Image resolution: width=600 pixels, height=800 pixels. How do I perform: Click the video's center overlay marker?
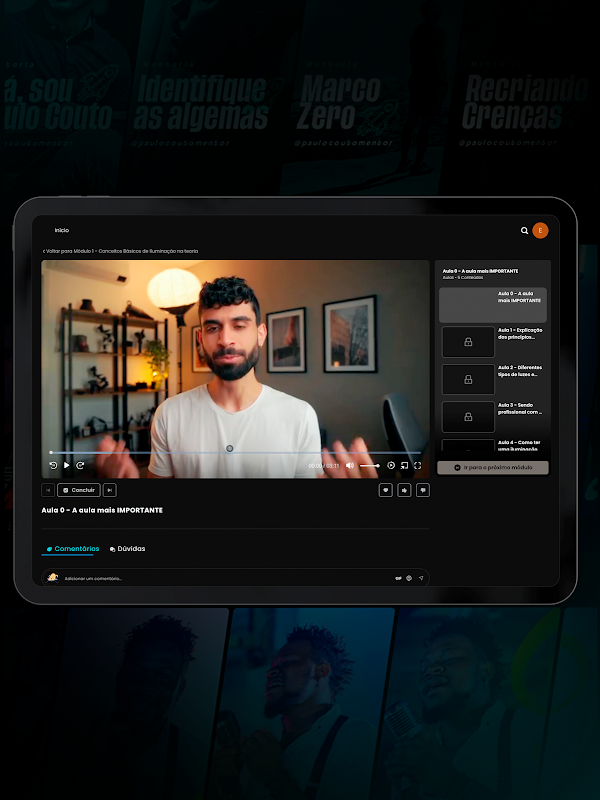(x=230, y=448)
